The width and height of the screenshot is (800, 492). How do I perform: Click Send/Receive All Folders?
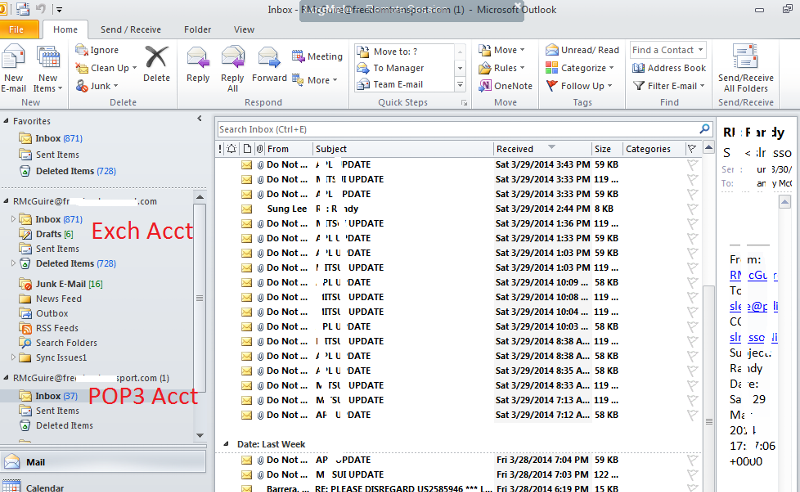(x=745, y=68)
